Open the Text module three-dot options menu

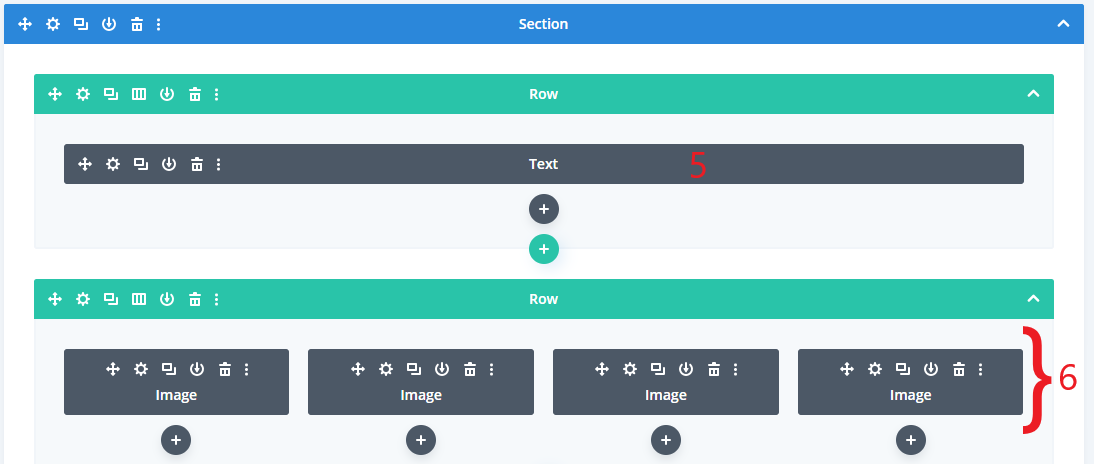[x=218, y=164]
